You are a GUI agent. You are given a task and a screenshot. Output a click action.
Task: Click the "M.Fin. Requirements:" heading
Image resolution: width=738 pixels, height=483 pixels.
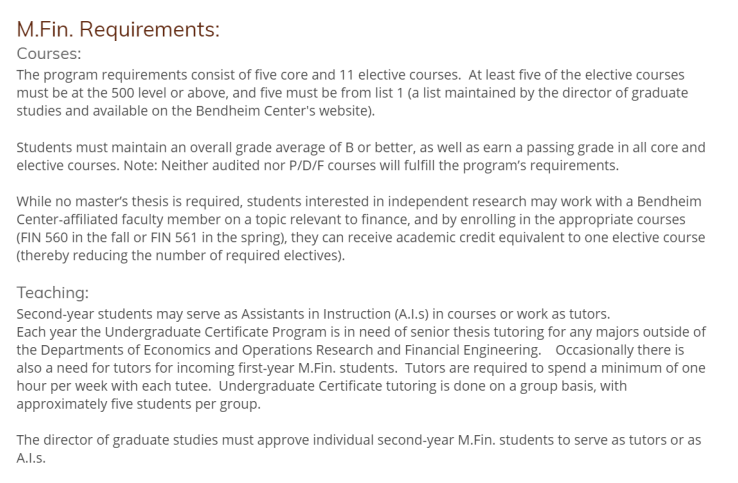118,29
